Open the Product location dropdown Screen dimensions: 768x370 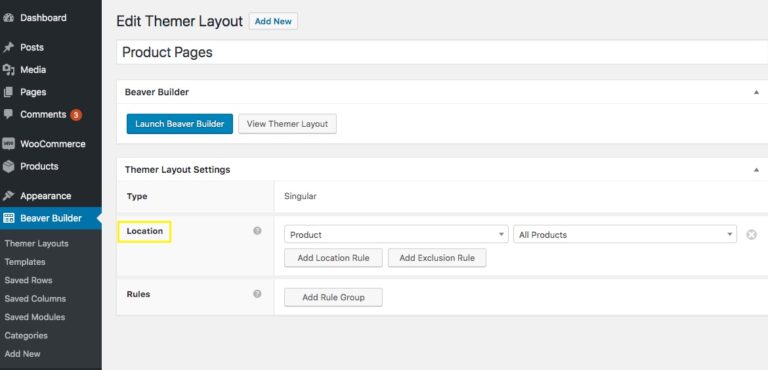[396, 235]
